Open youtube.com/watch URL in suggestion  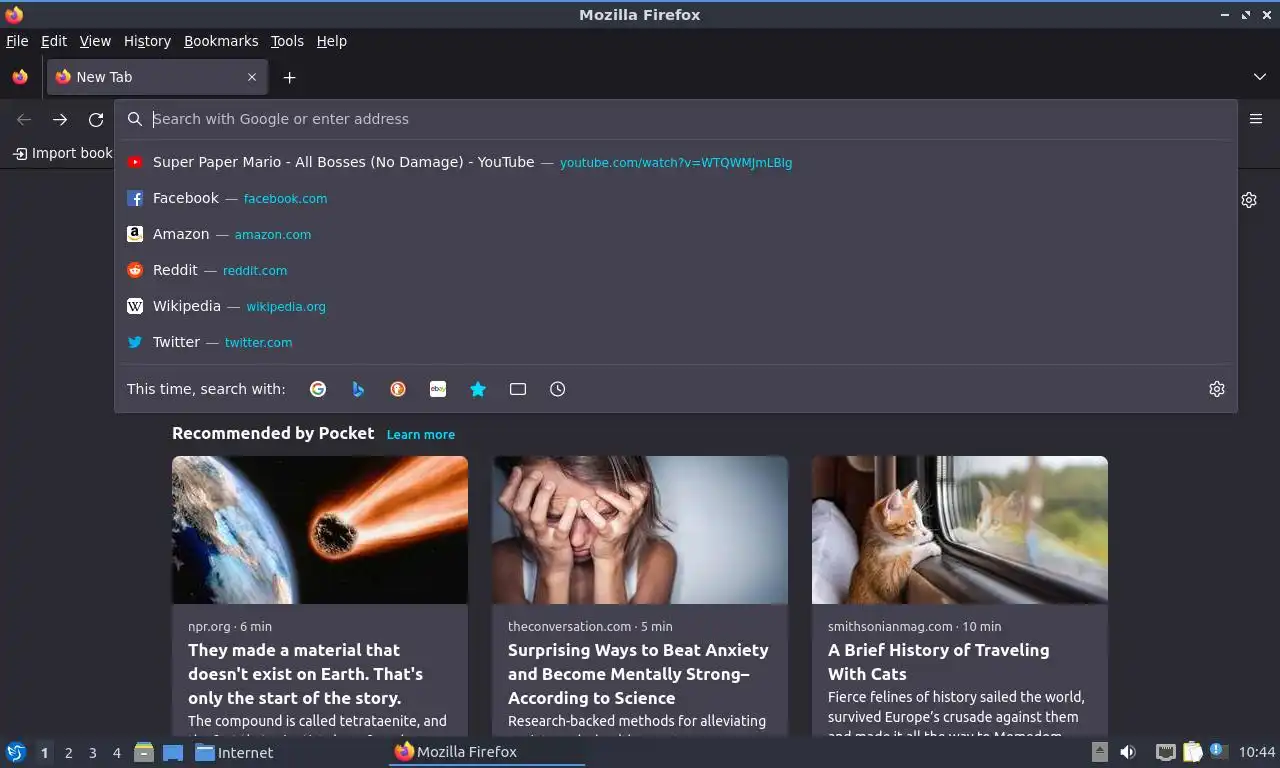tap(676, 163)
